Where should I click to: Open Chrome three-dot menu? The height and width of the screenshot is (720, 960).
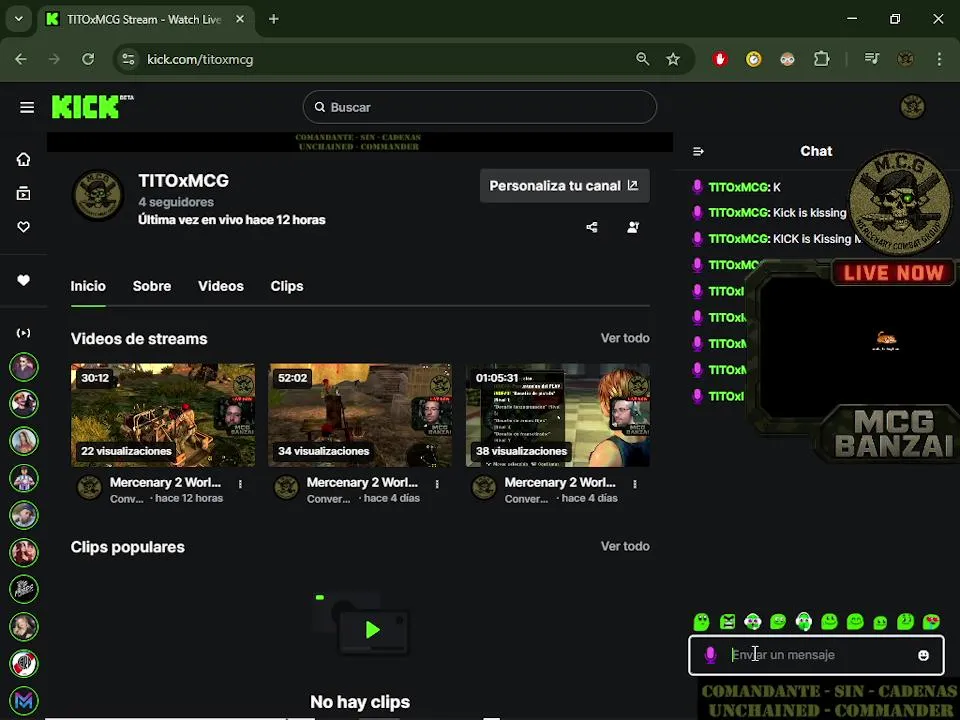tap(939, 59)
